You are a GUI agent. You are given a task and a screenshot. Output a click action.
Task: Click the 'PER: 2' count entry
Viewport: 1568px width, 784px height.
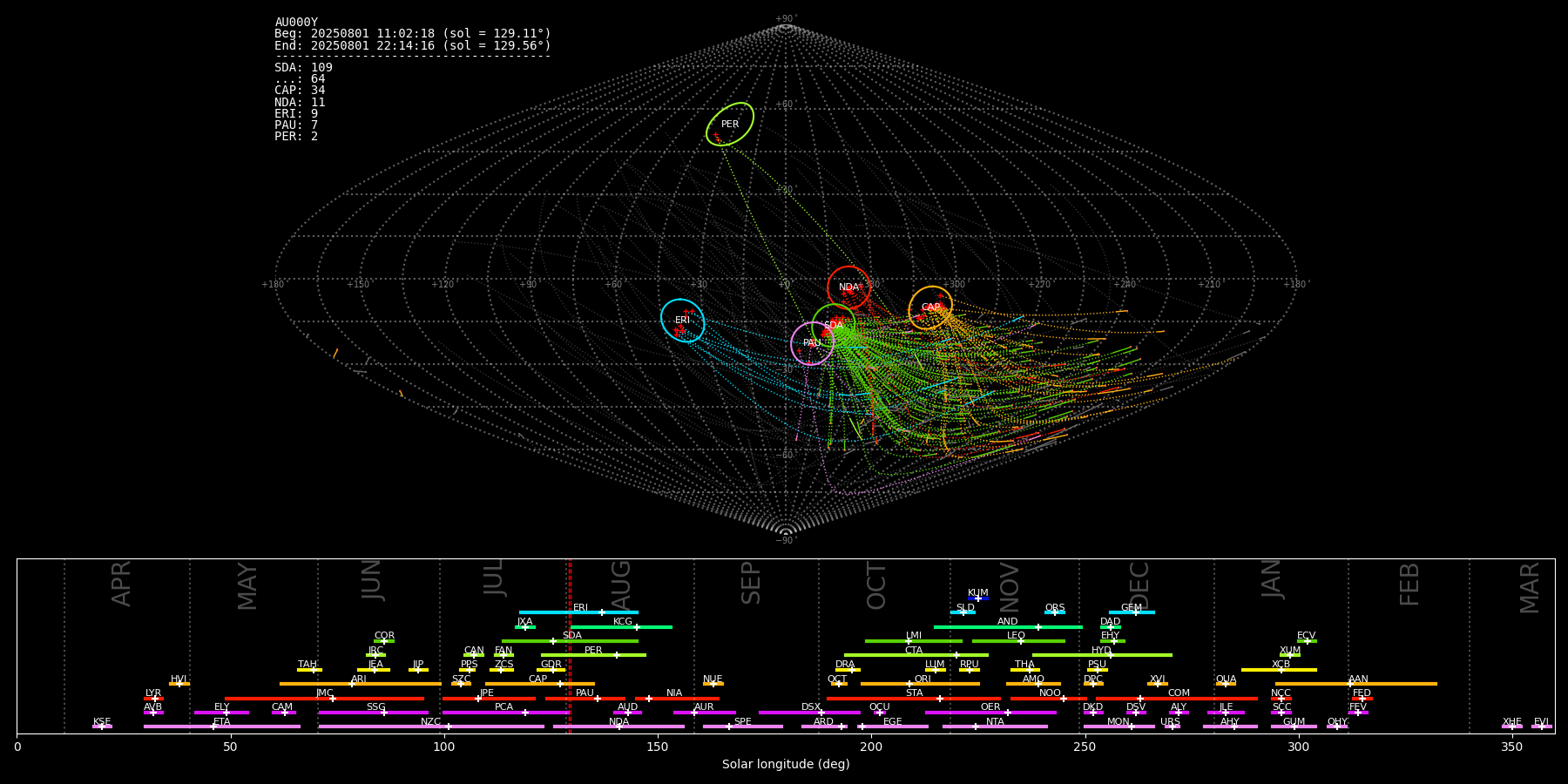[x=296, y=137]
